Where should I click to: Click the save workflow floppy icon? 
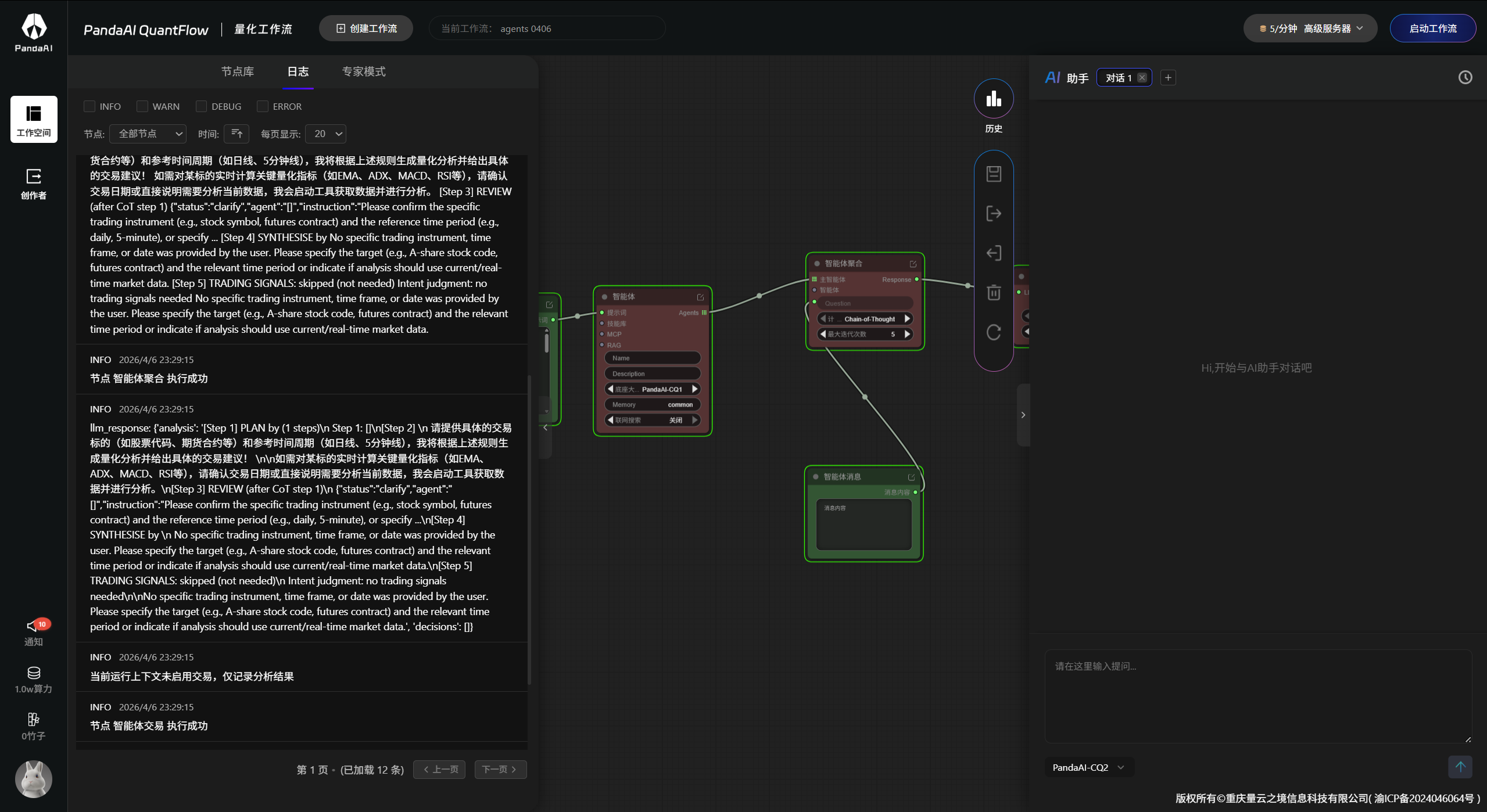[994, 174]
